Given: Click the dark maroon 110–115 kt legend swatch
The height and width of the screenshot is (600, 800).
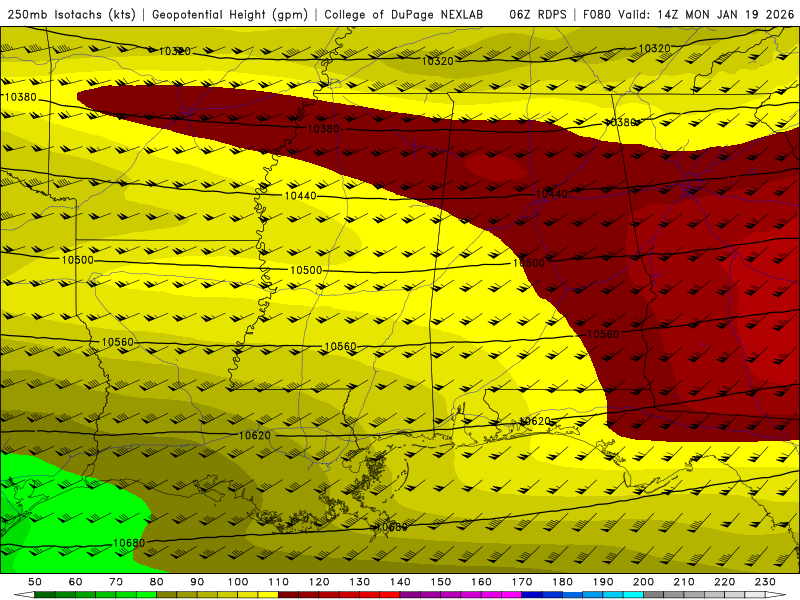Looking at the screenshot, I should coord(288,595).
